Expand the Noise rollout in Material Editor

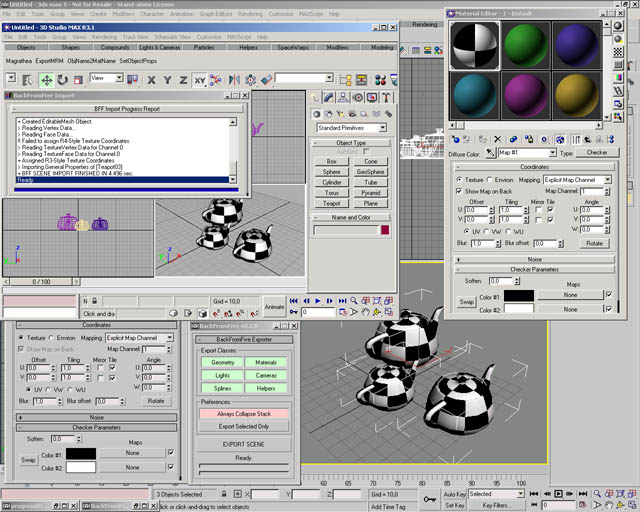coord(534,259)
